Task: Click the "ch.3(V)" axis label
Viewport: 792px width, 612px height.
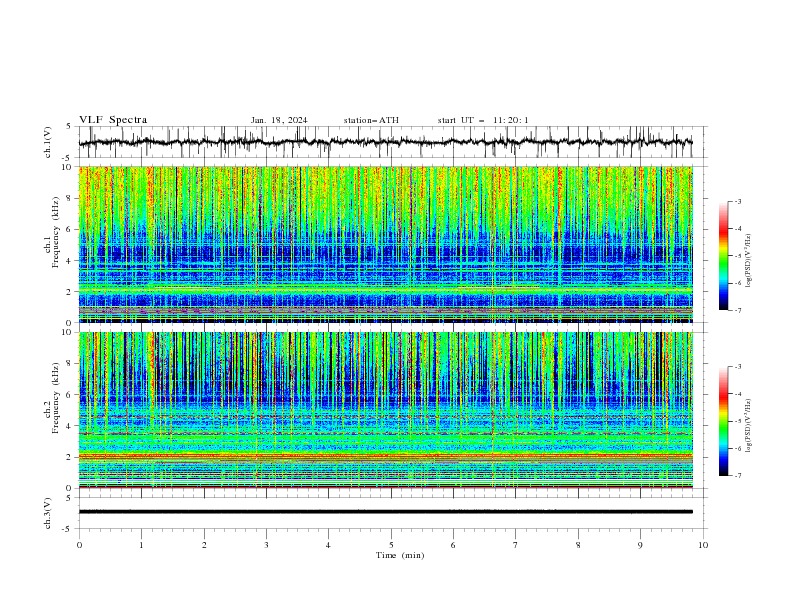Action: coord(48,513)
